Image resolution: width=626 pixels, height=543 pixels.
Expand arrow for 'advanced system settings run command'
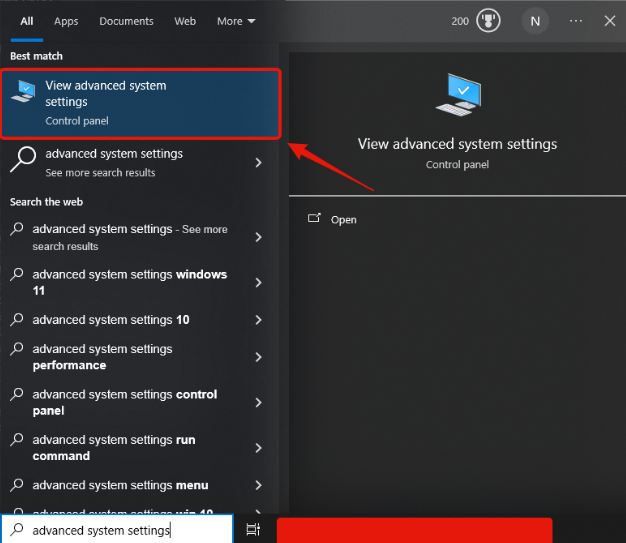[x=258, y=448]
